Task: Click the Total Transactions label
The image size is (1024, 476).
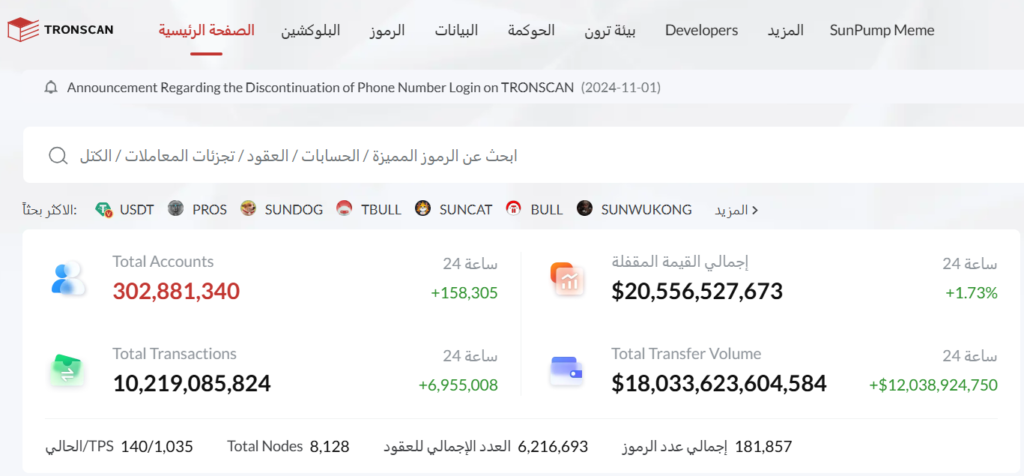Action: point(174,354)
